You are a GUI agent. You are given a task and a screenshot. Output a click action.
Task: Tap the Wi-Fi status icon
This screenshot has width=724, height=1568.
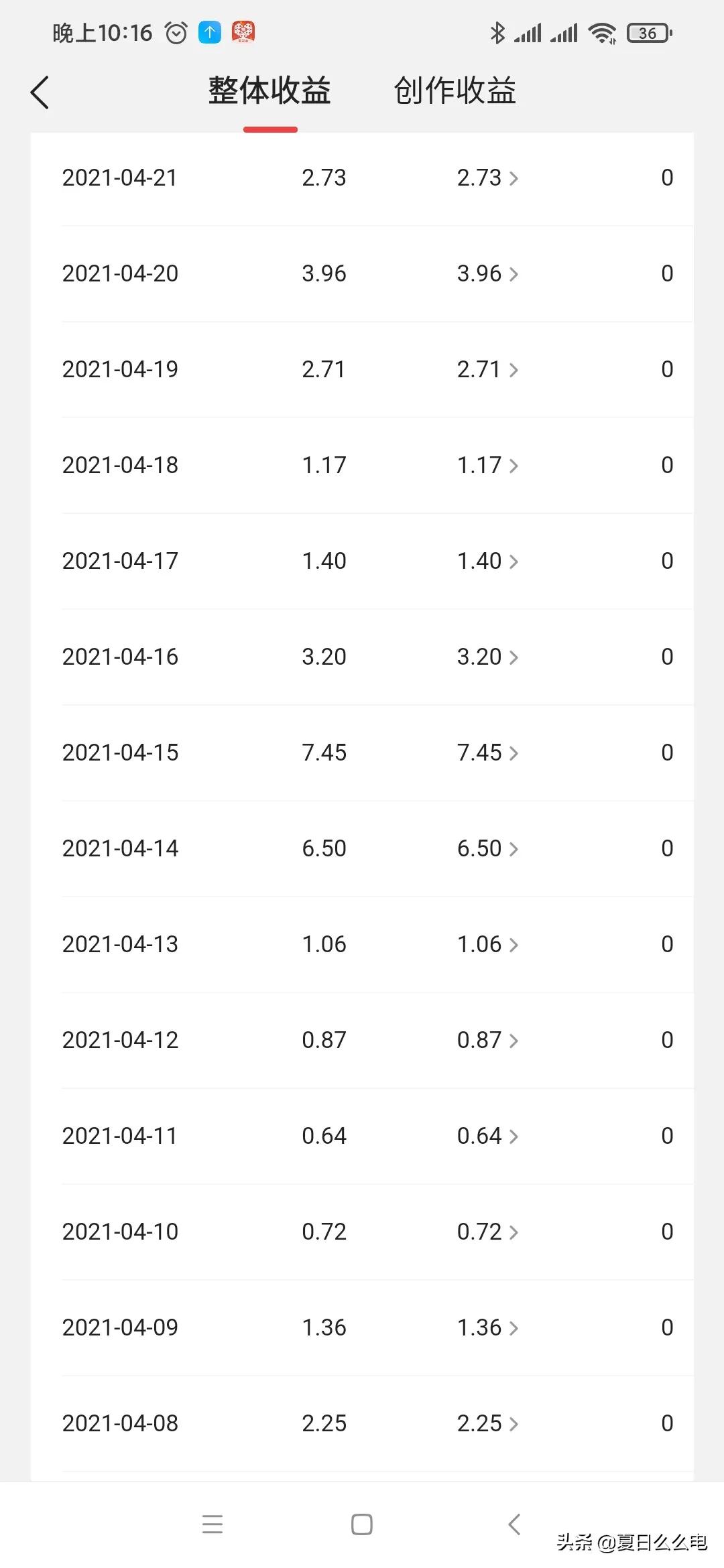coord(602,33)
